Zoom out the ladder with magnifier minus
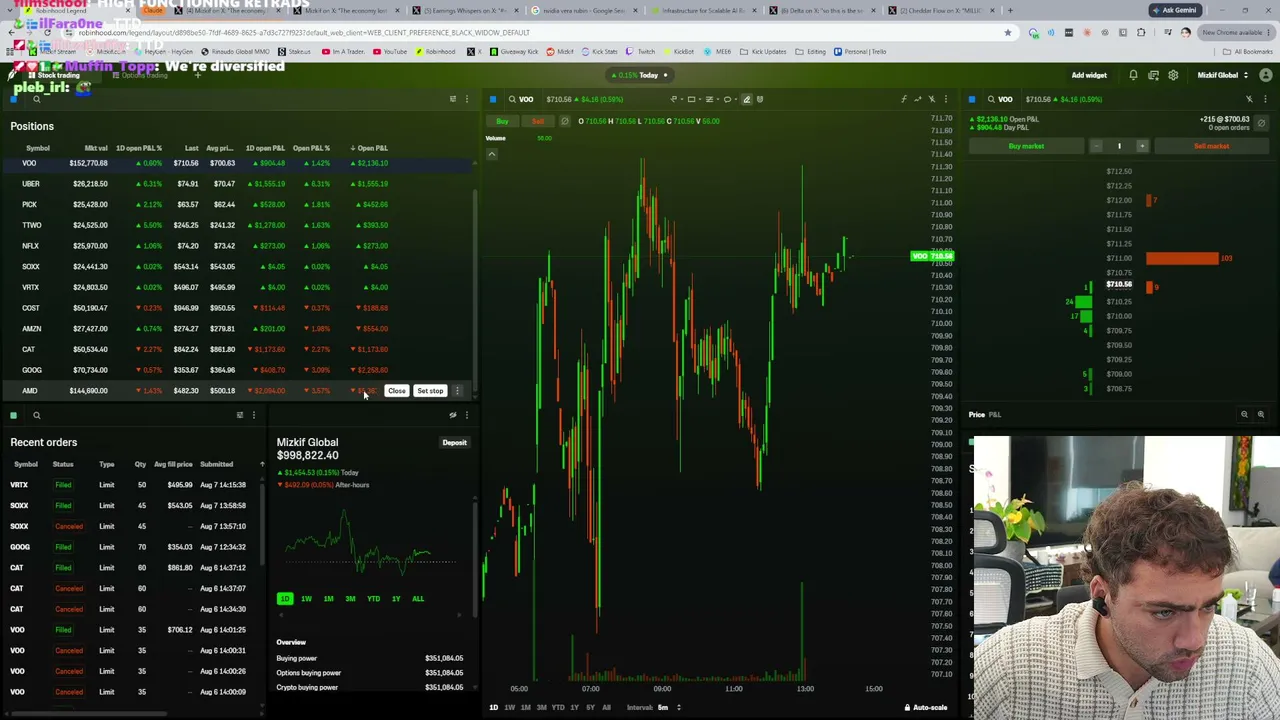 tap(1245, 414)
